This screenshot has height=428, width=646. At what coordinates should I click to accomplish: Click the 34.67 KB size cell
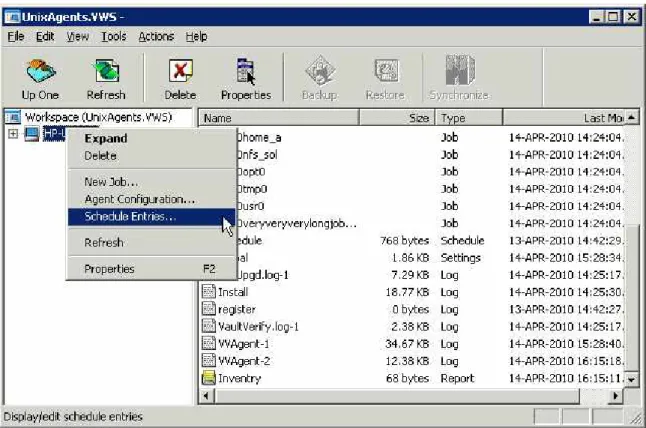click(407, 344)
